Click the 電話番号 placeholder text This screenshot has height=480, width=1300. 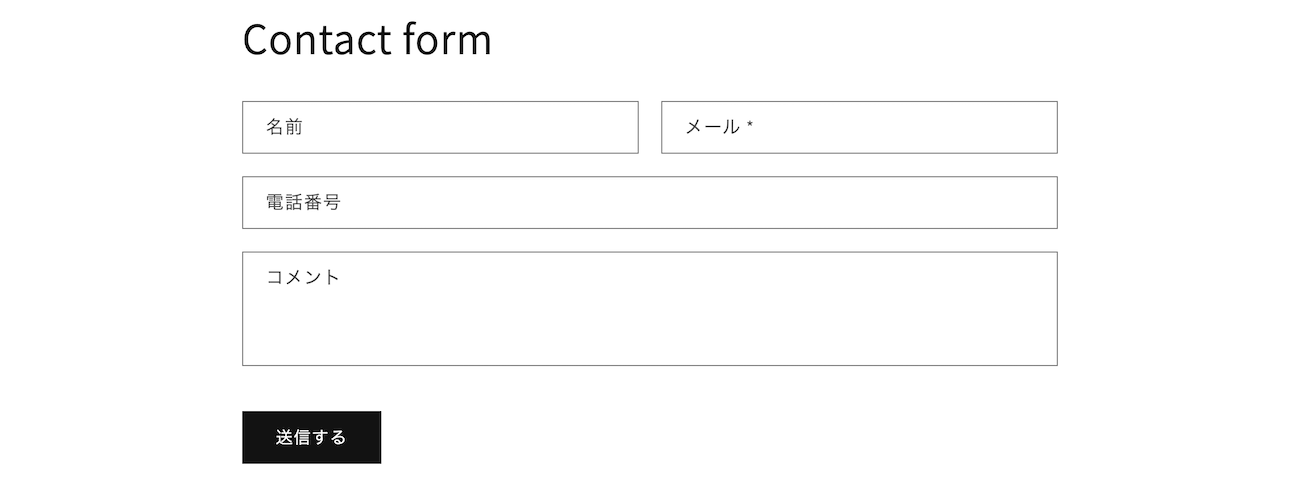point(303,202)
